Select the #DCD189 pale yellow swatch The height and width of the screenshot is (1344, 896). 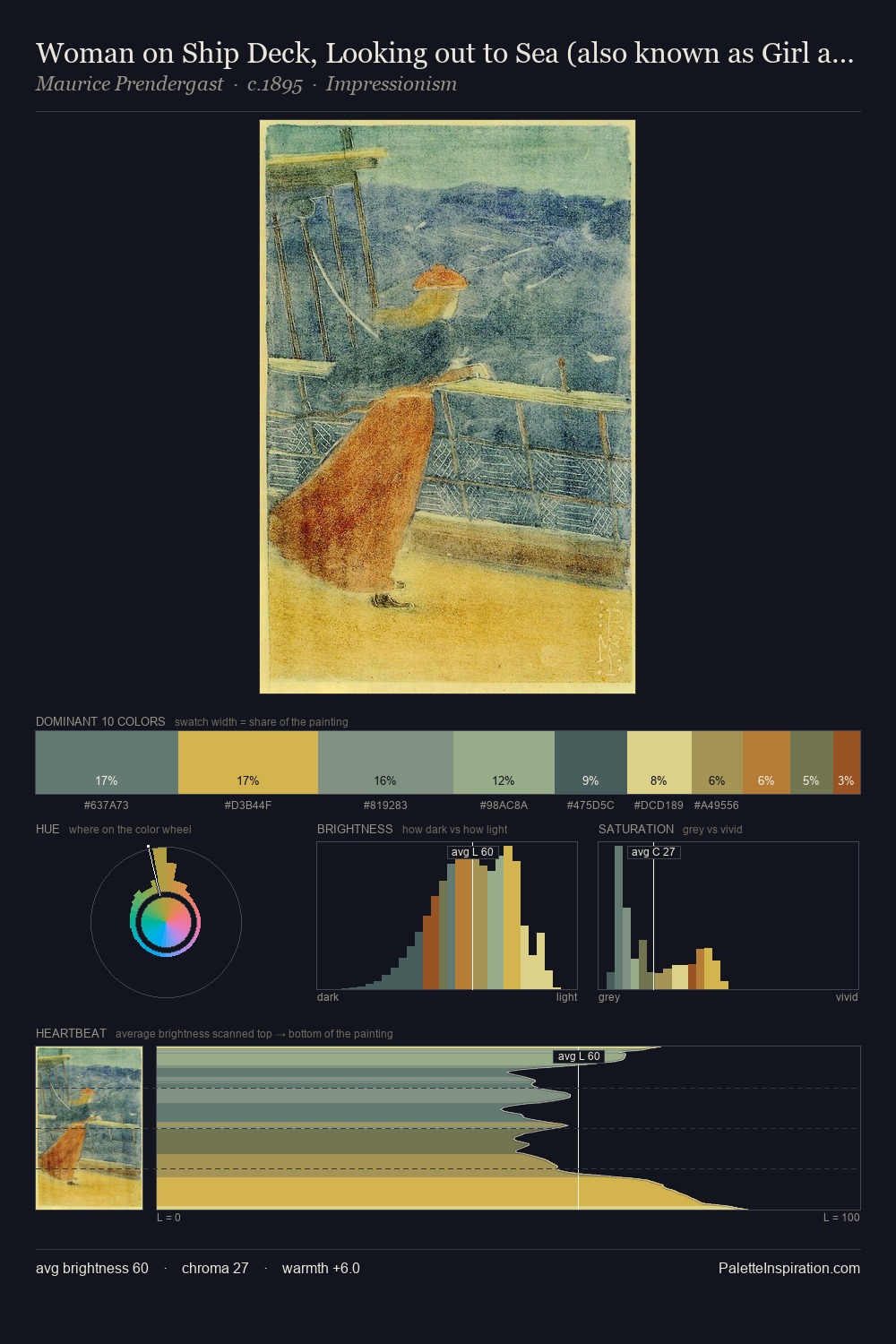point(659,762)
